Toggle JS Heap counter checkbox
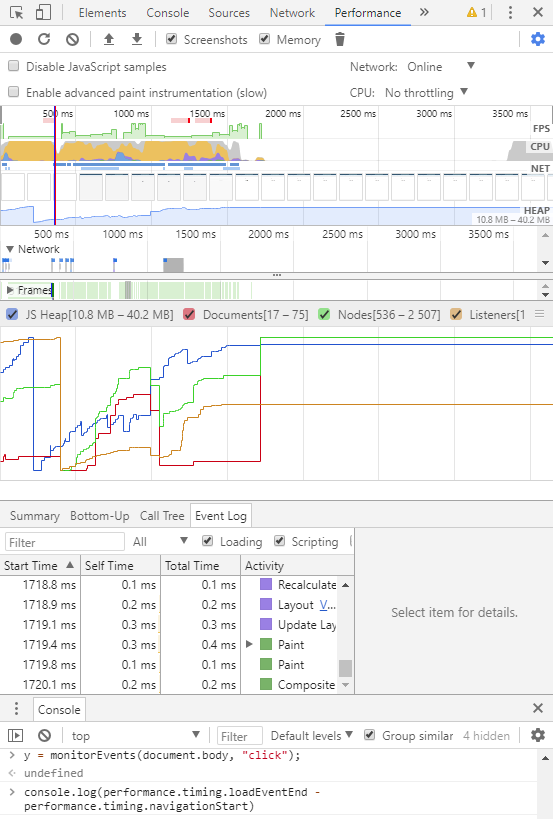 (12, 314)
